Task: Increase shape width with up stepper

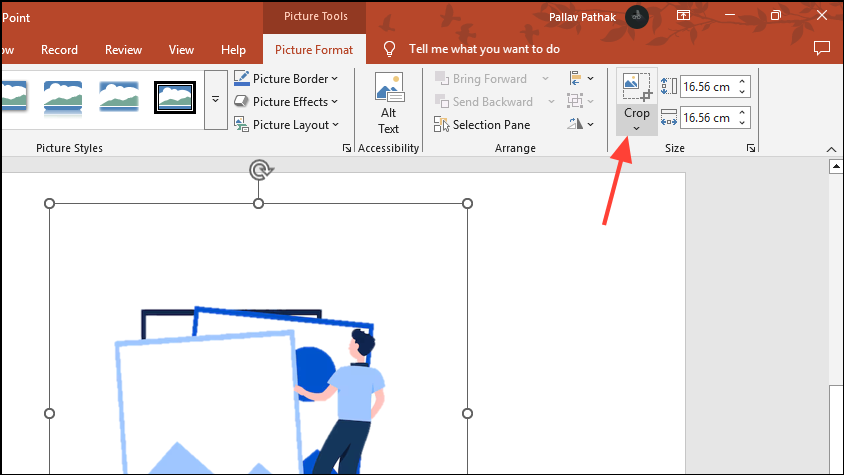Action: pyautogui.click(x=742, y=113)
